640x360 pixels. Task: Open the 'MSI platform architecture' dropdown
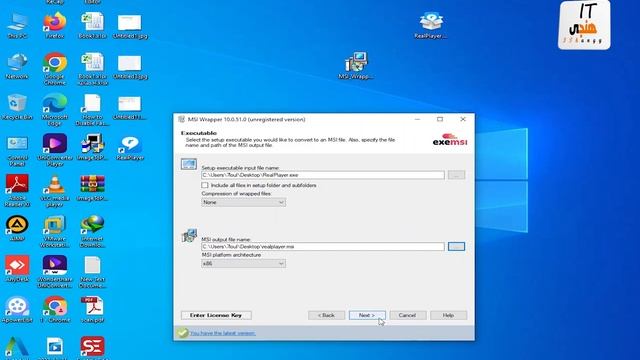pos(243,264)
